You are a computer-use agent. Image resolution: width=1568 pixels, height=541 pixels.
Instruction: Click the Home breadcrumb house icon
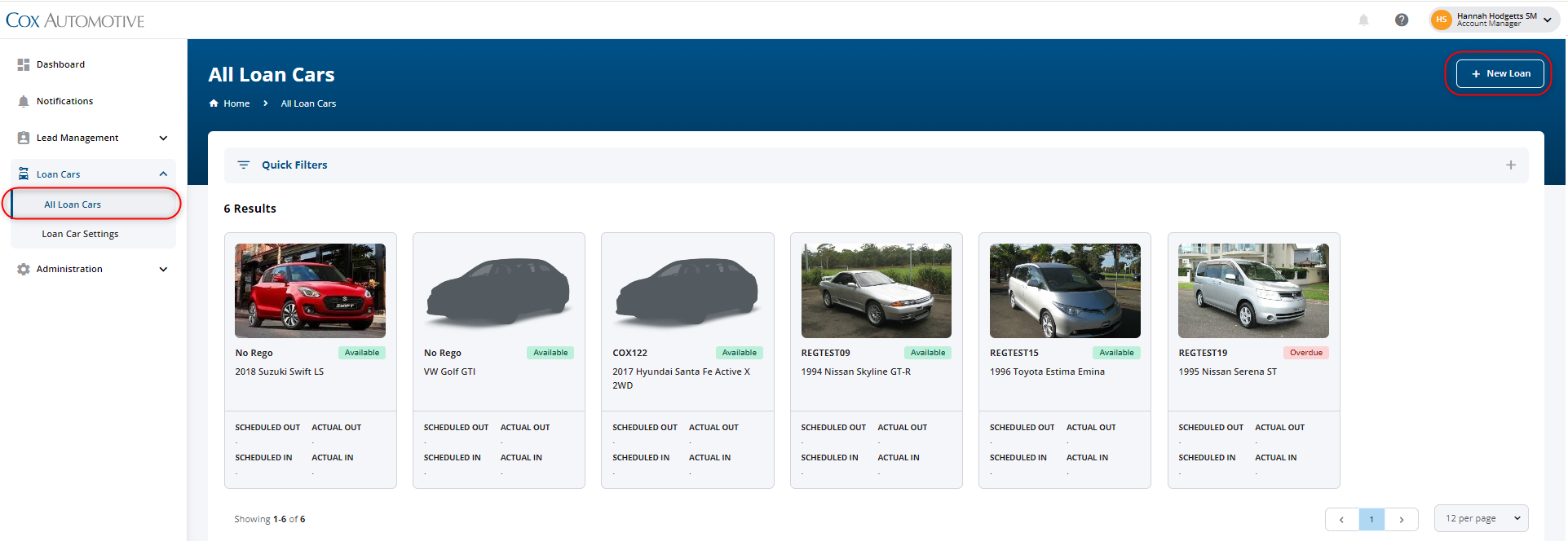[214, 103]
